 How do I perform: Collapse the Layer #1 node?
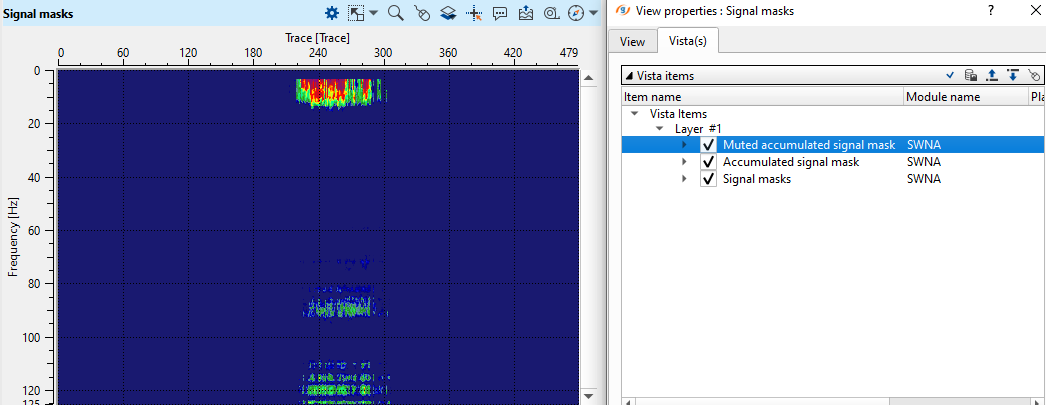(x=660, y=128)
